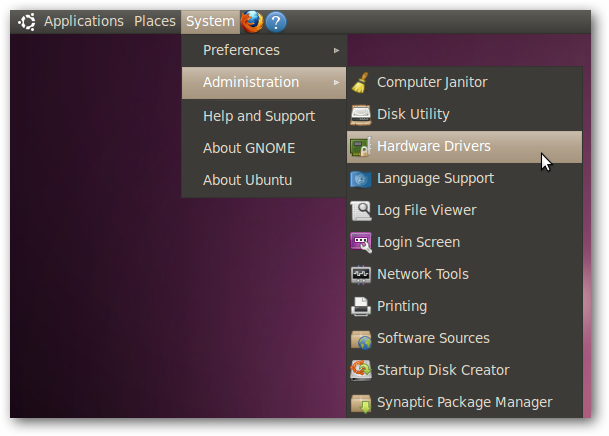Launch Synaptic Package Manager by its label
609x436 pixels.
(x=465, y=403)
